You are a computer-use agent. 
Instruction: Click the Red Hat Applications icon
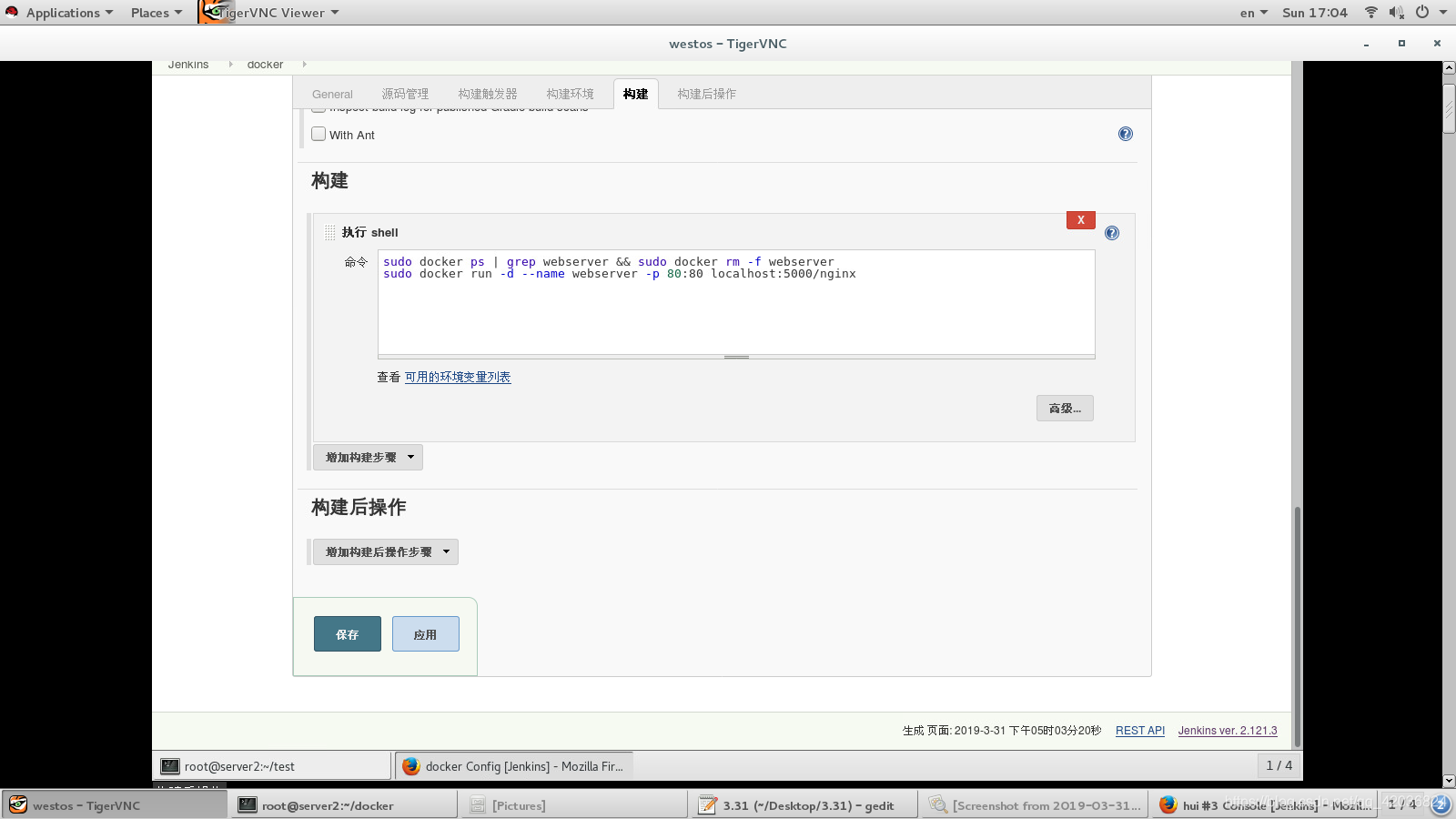click(12, 13)
